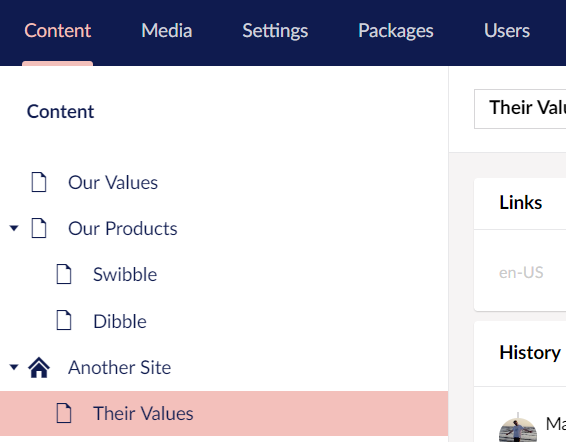566x442 pixels.
Task: Click the document icon beside Our Products
Action: (39, 228)
